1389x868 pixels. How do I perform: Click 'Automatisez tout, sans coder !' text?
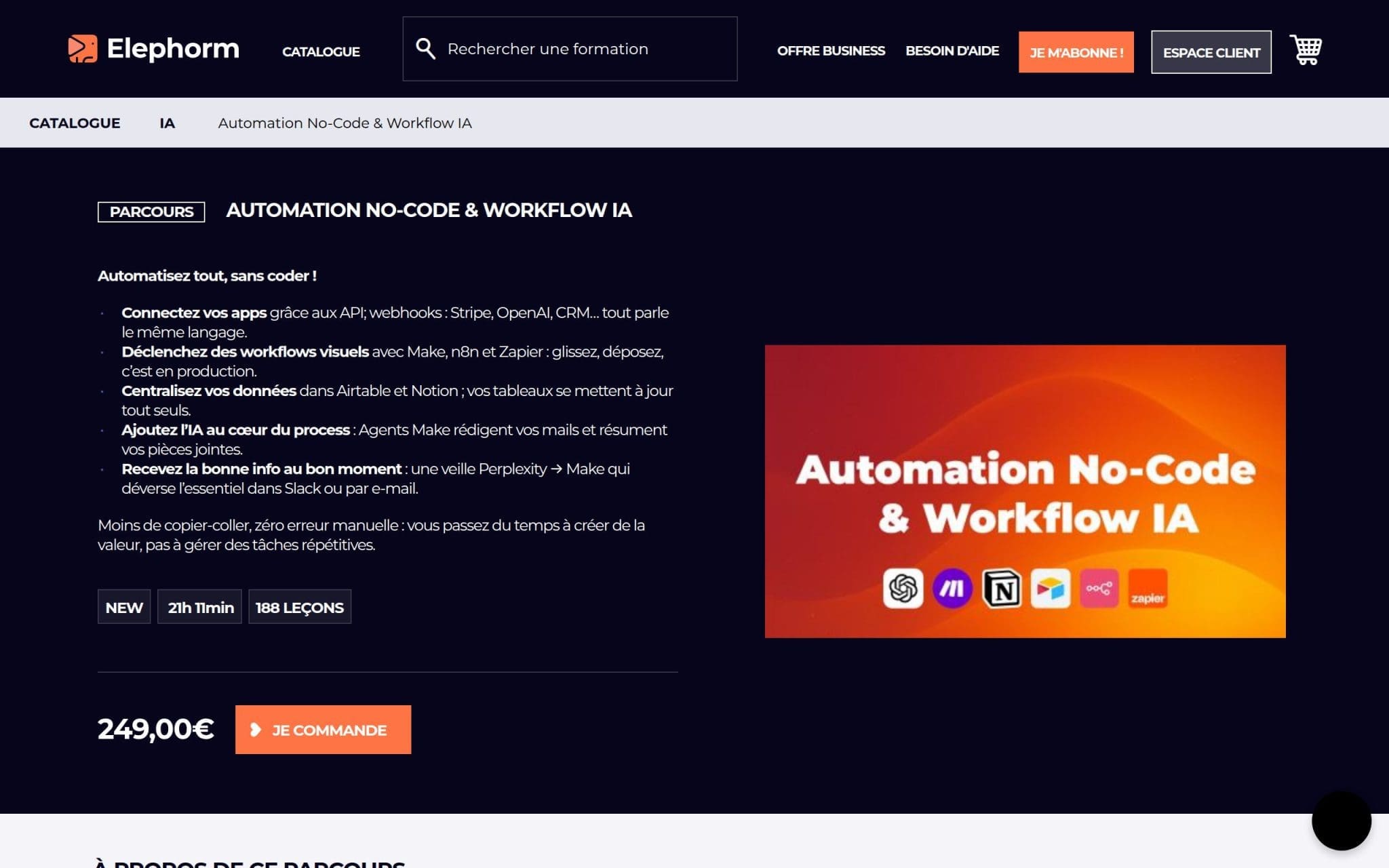coord(207,276)
